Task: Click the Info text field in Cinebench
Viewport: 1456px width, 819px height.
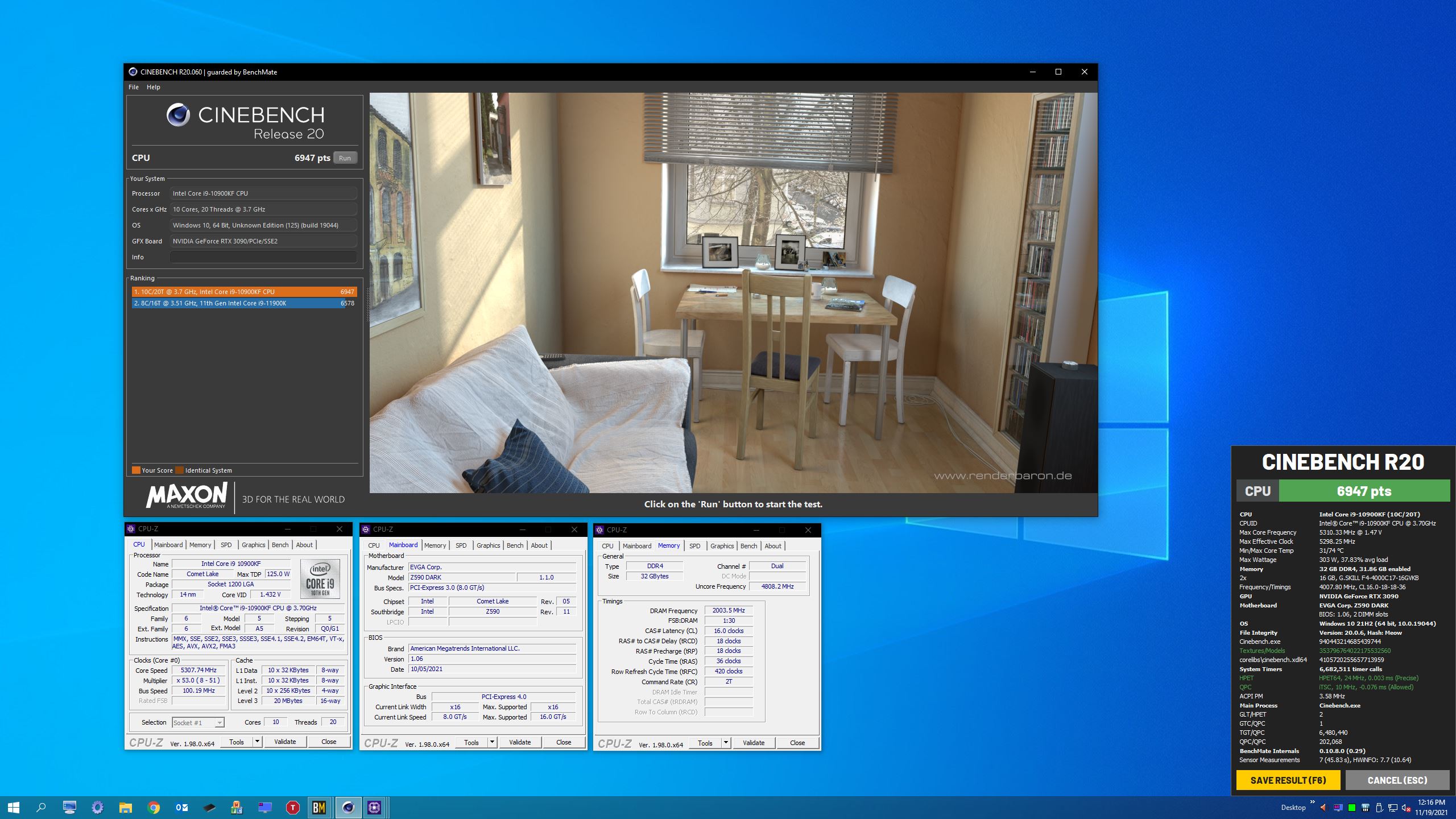Action: point(263,257)
